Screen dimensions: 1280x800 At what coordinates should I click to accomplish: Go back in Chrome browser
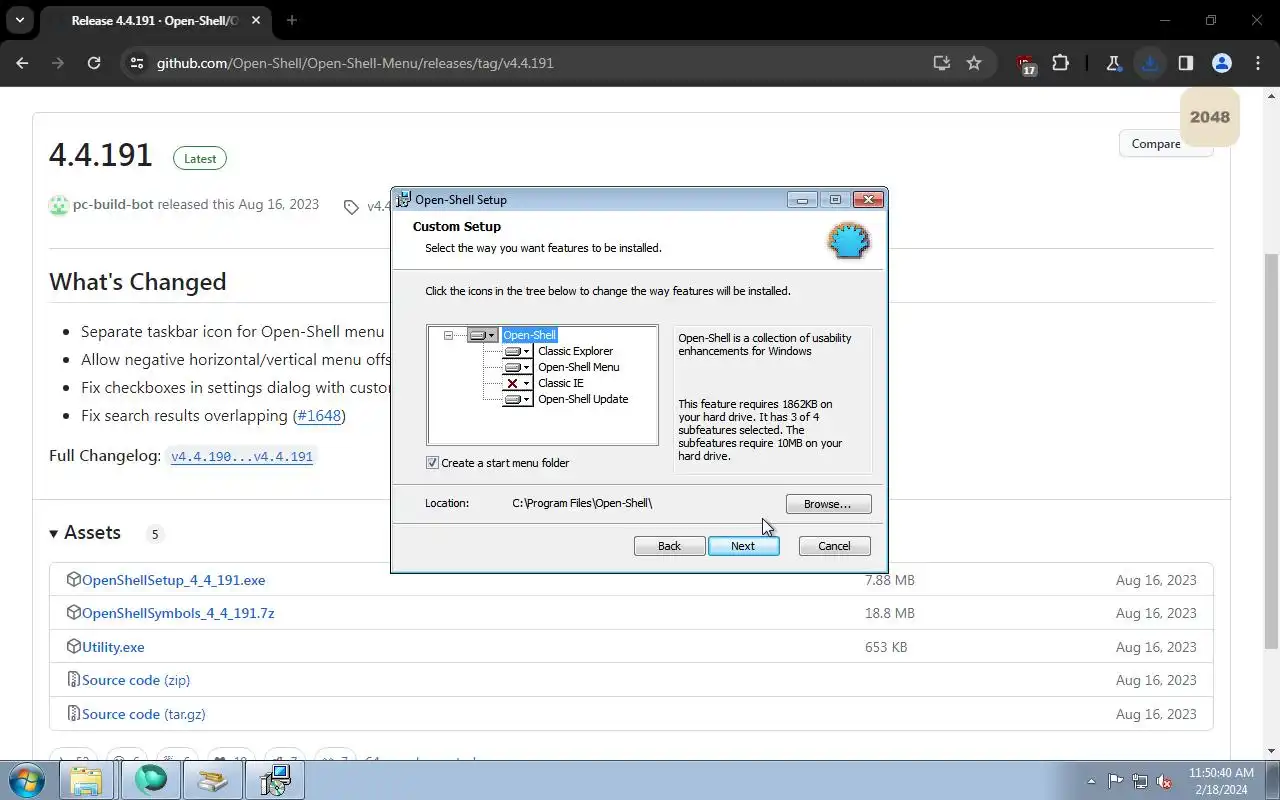pyautogui.click(x=22, y=63)
